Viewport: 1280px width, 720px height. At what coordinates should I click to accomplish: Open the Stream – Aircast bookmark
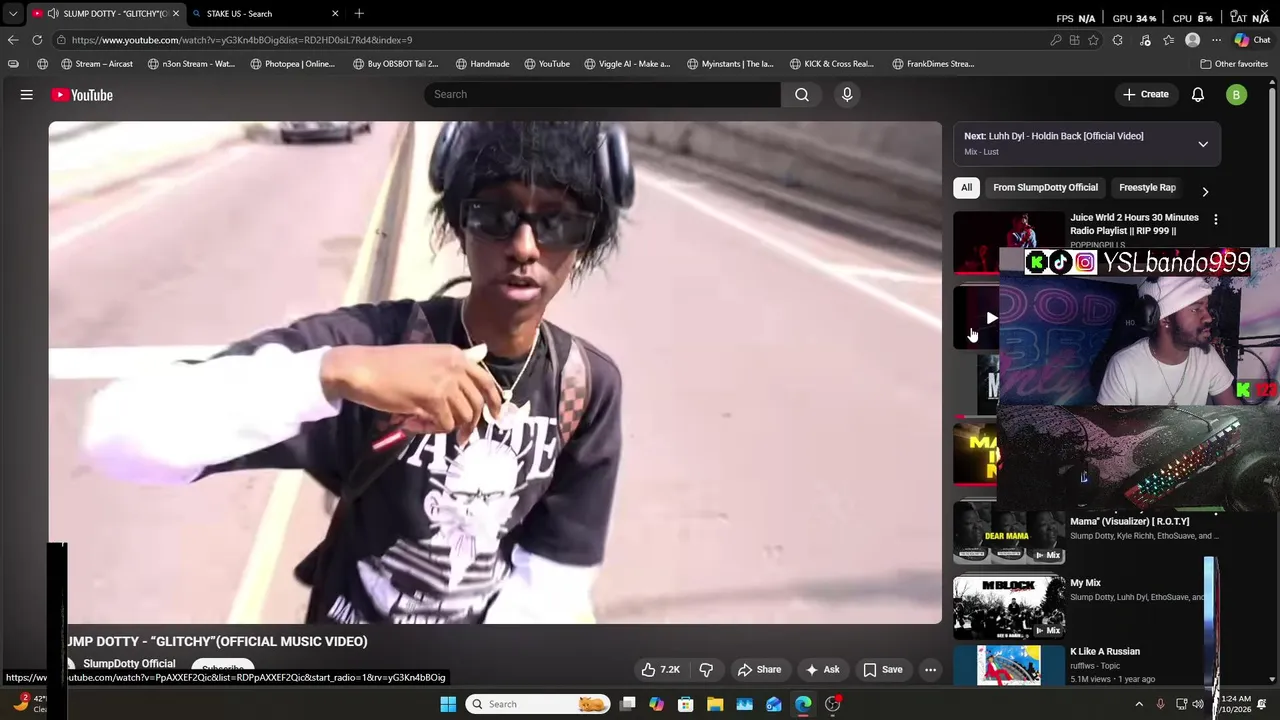(97, 64)
